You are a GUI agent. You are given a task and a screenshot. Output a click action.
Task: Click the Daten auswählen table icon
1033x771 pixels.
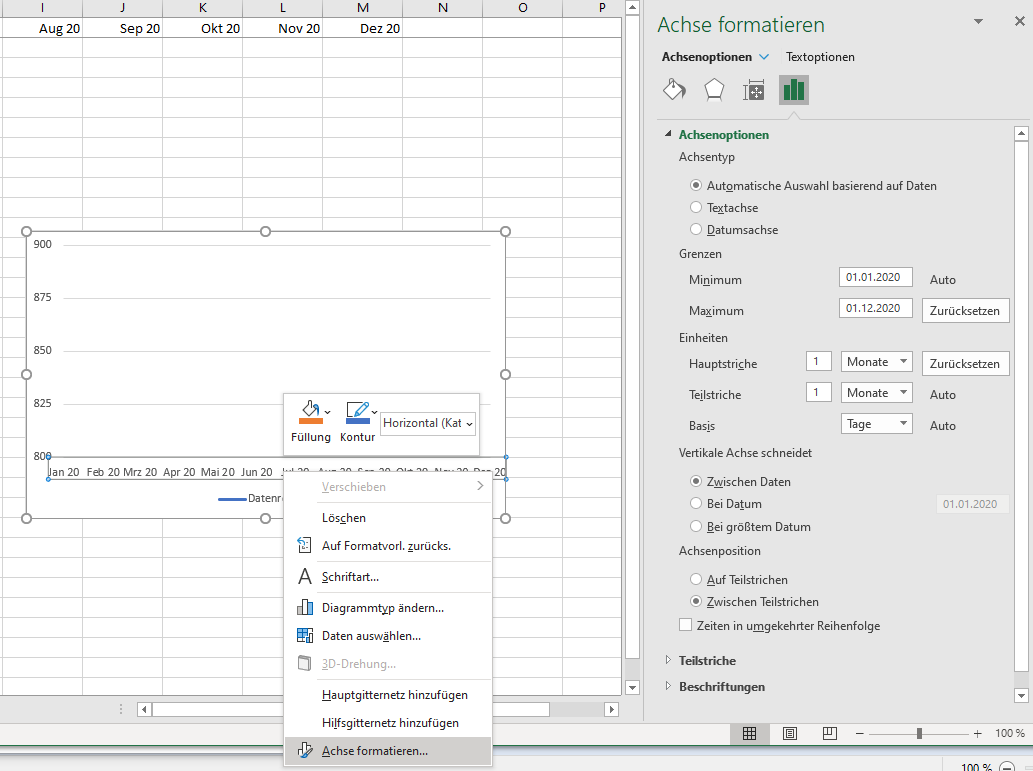click(304, 635)
